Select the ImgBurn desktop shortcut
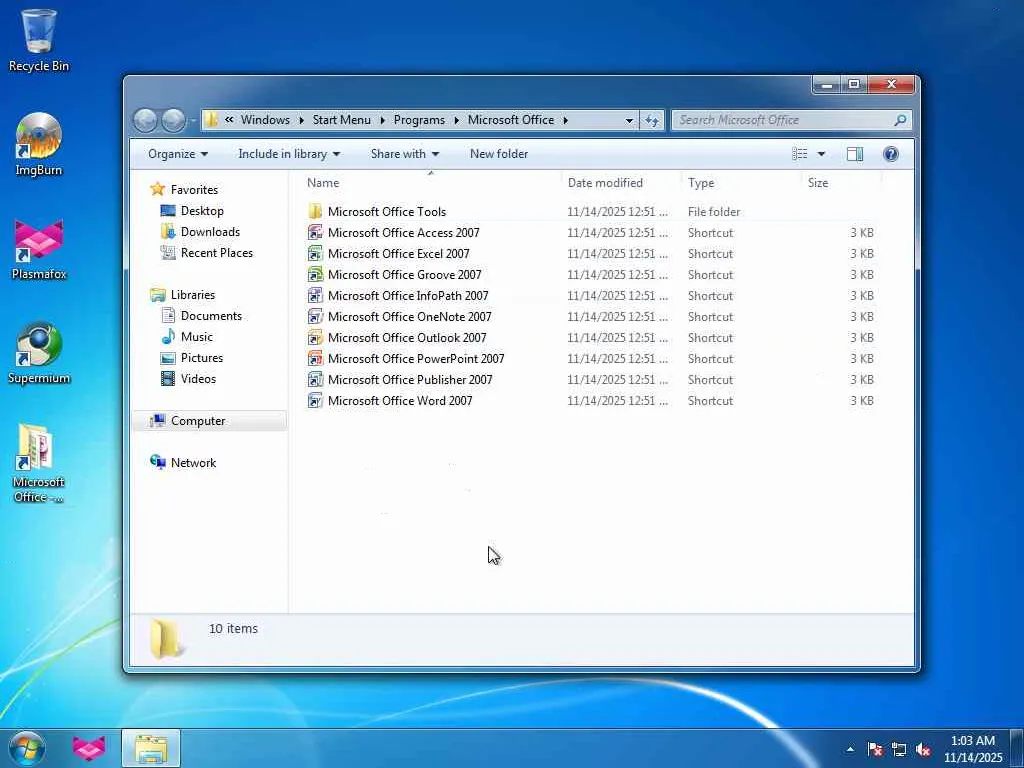 (x=39, y=144)
